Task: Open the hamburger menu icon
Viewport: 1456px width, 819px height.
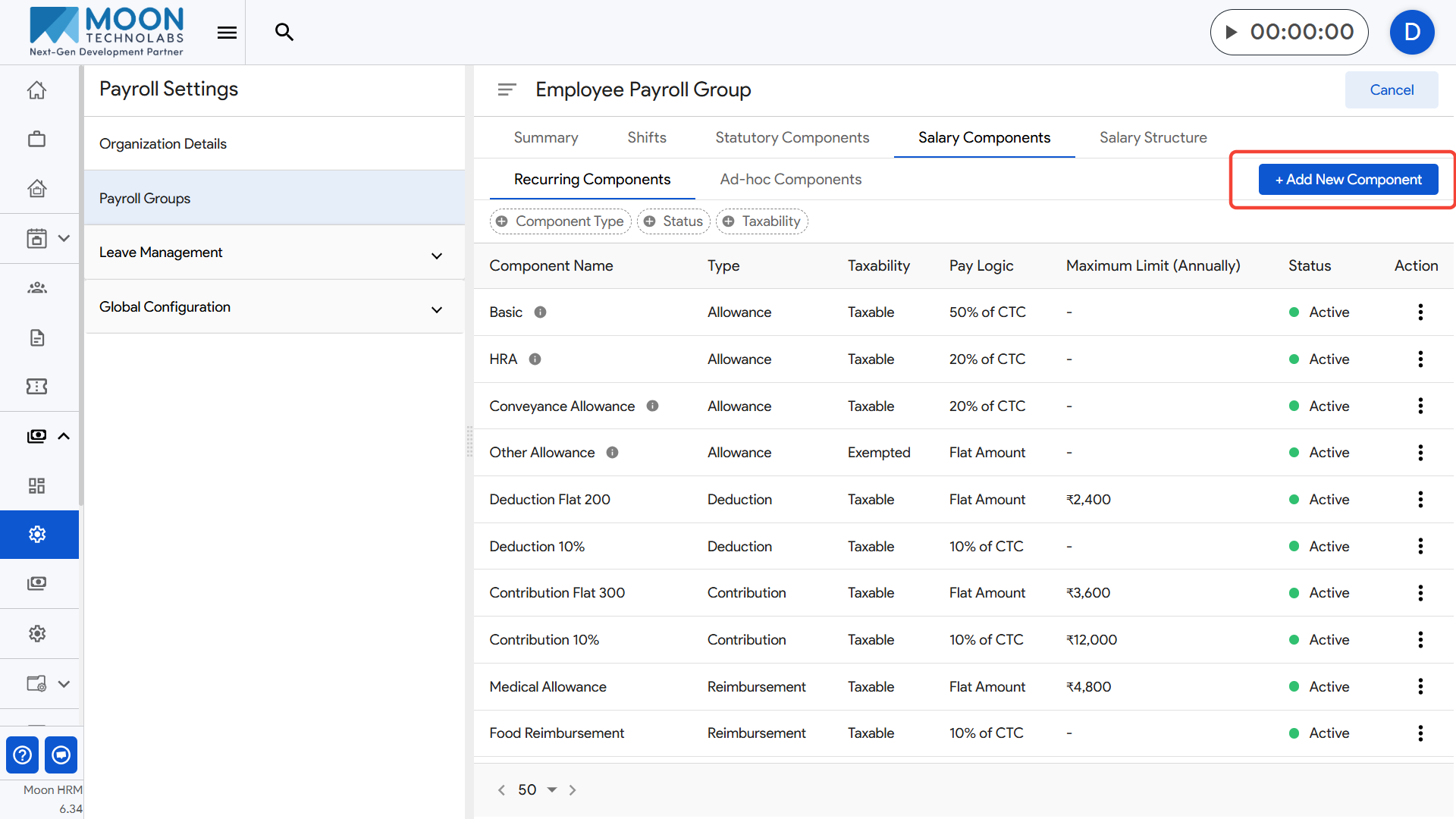Action: [x=227, y=33]
